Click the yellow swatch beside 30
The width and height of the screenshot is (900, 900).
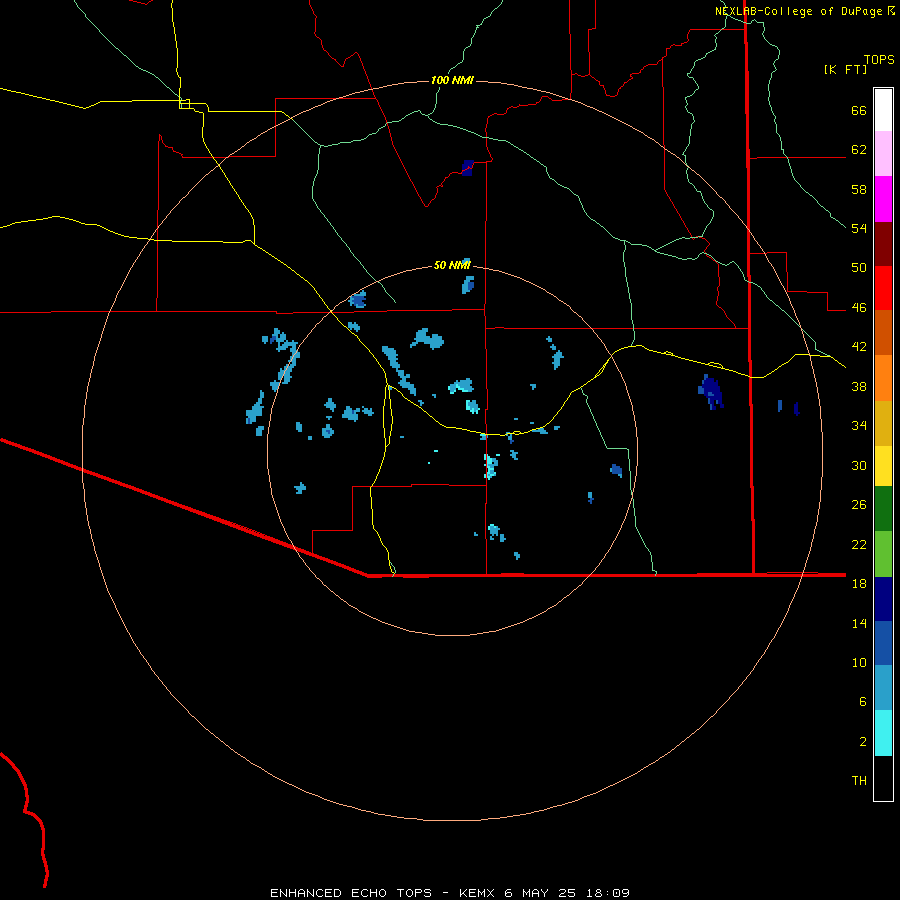click(883, 466)
